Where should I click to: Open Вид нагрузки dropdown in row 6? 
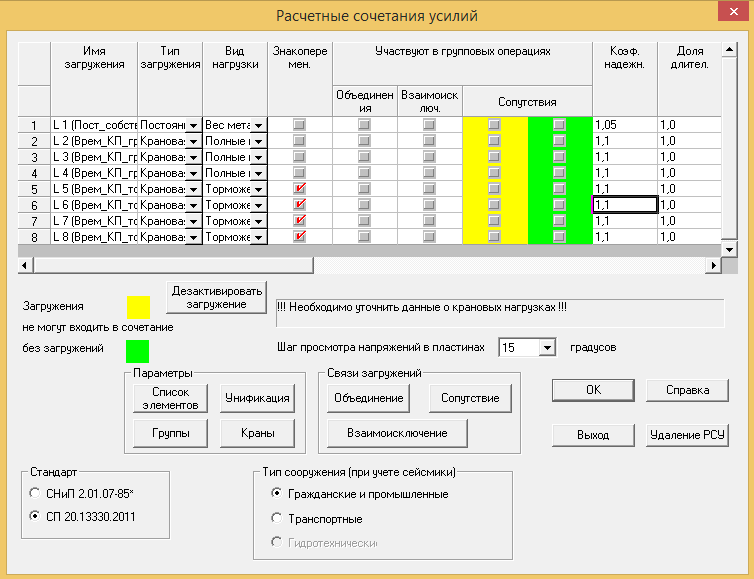258,205
